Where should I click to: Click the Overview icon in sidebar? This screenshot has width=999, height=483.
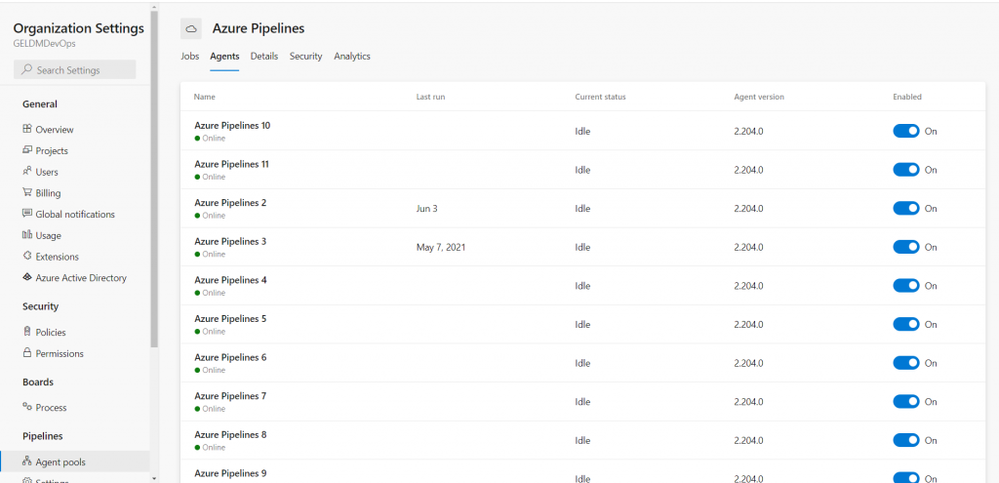(27, 129)
